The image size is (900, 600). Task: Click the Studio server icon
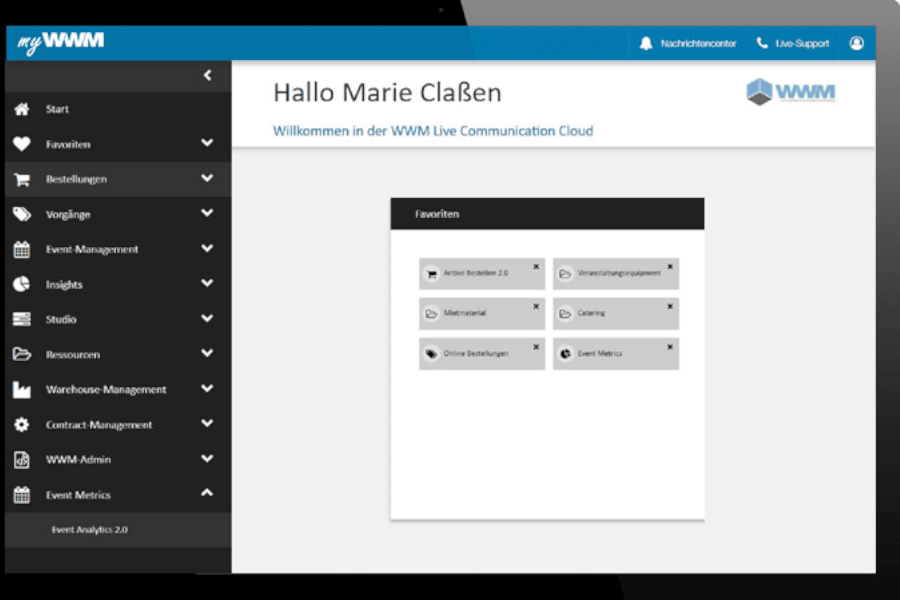click(x=22, y=319)
